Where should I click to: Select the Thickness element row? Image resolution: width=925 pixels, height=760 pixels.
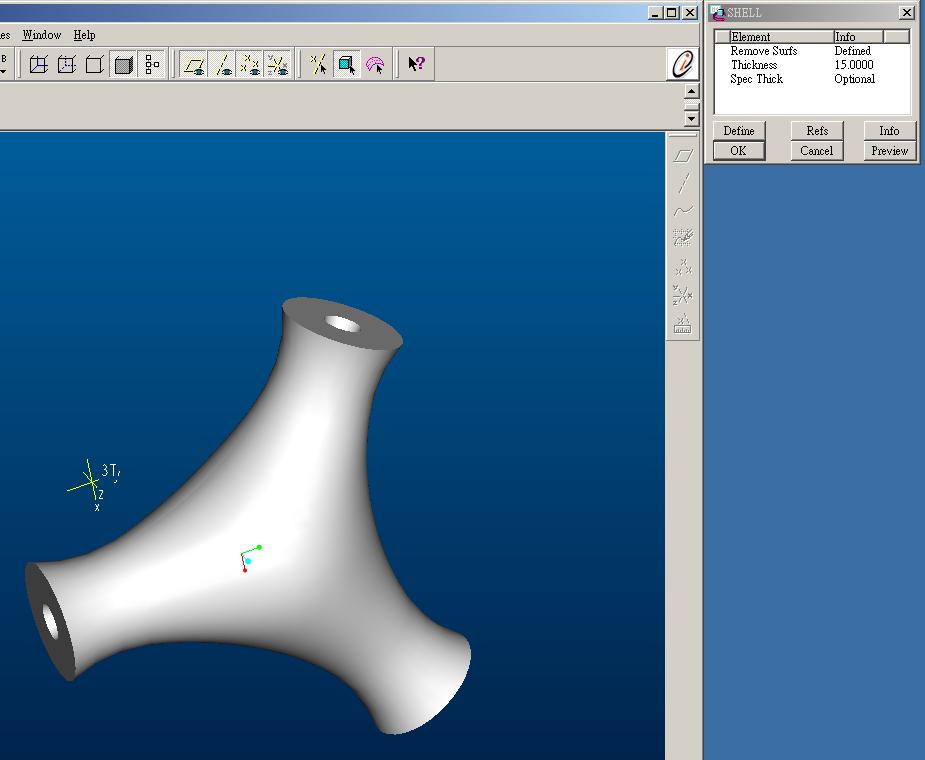[x=812, y=65]
